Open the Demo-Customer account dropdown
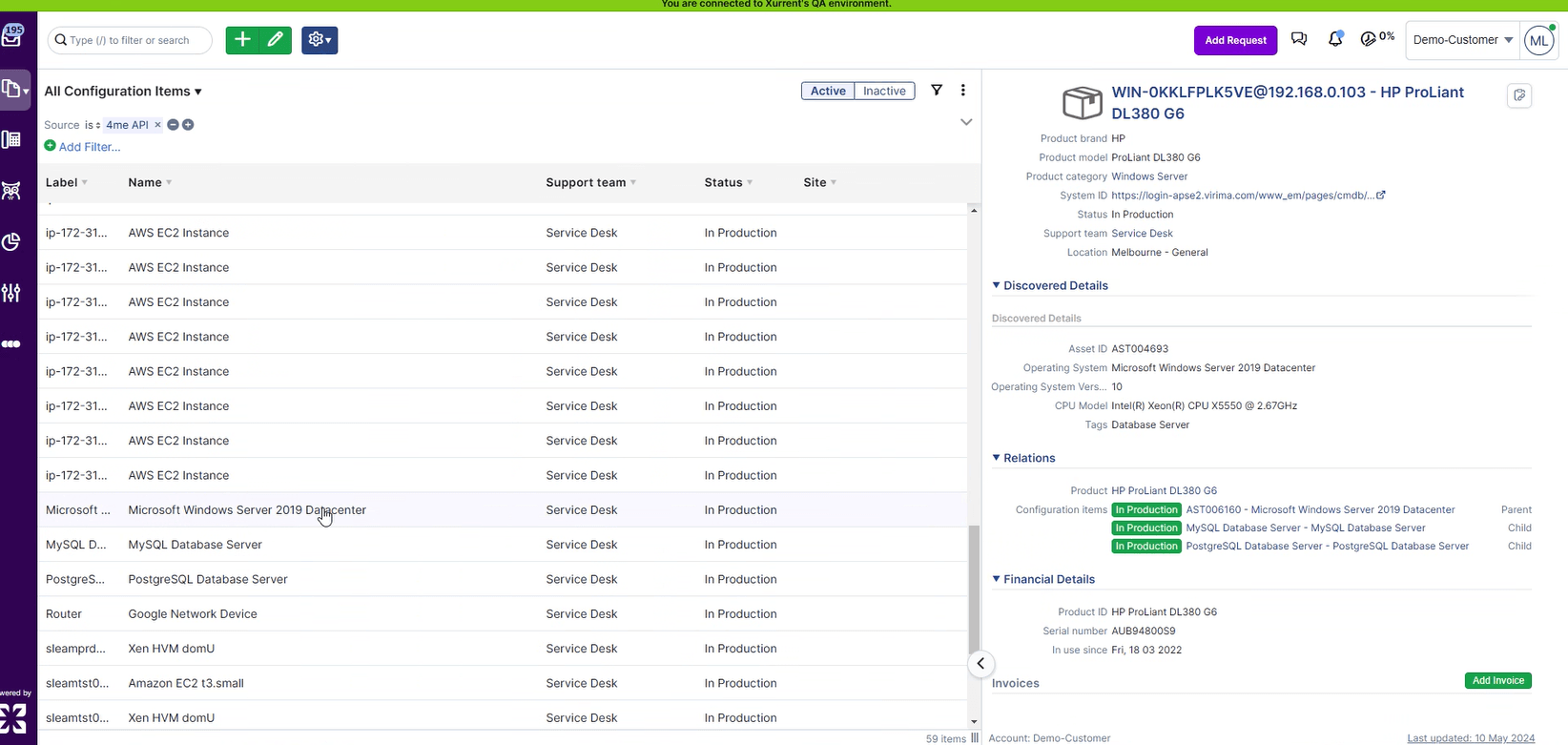1568x745 pixels. pyautogui.click(x=1462, y=40)
